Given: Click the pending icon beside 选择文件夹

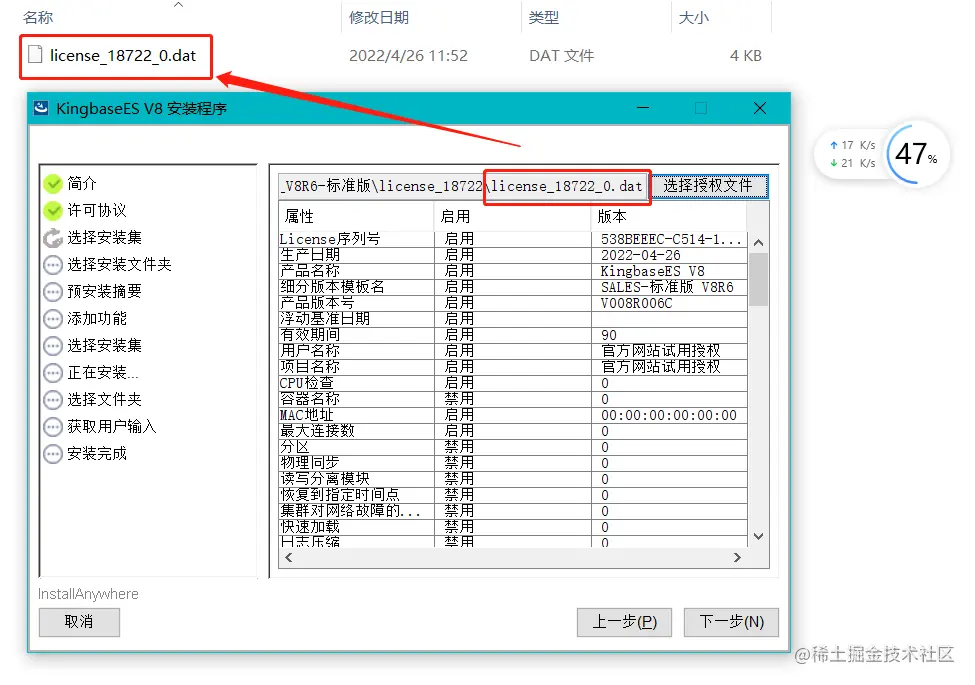Looking at the screenshot, I should [53, 400].
